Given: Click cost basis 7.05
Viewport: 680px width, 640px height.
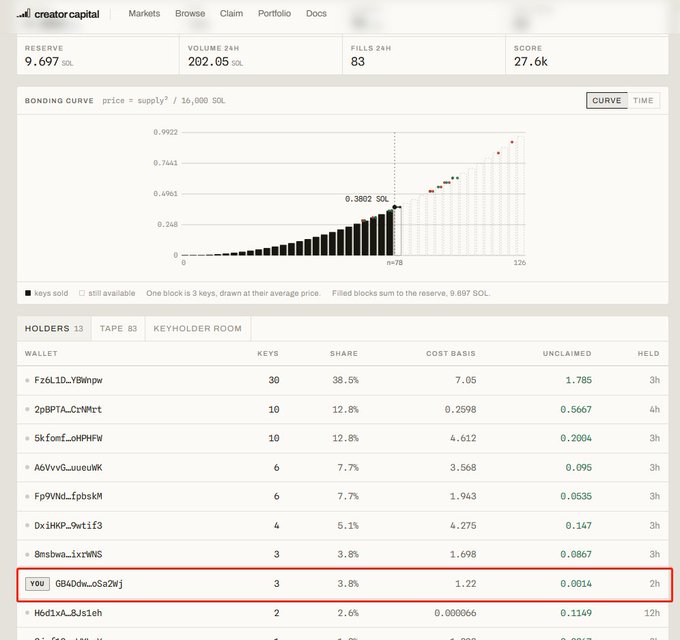Looking at the screenshot, I should coord(466,380).
